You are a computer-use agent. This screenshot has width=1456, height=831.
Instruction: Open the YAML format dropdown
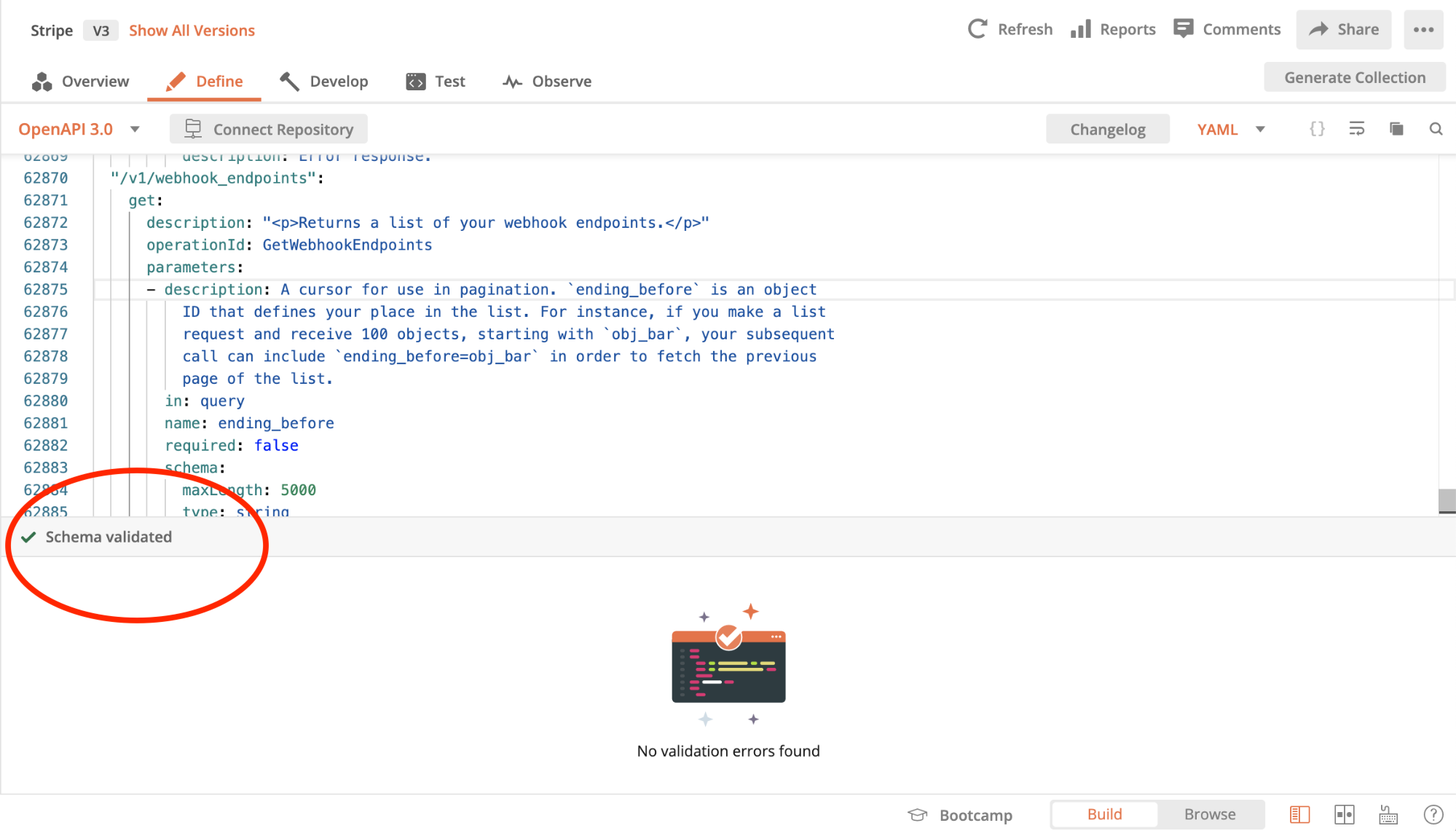(x=1231, y=129)
